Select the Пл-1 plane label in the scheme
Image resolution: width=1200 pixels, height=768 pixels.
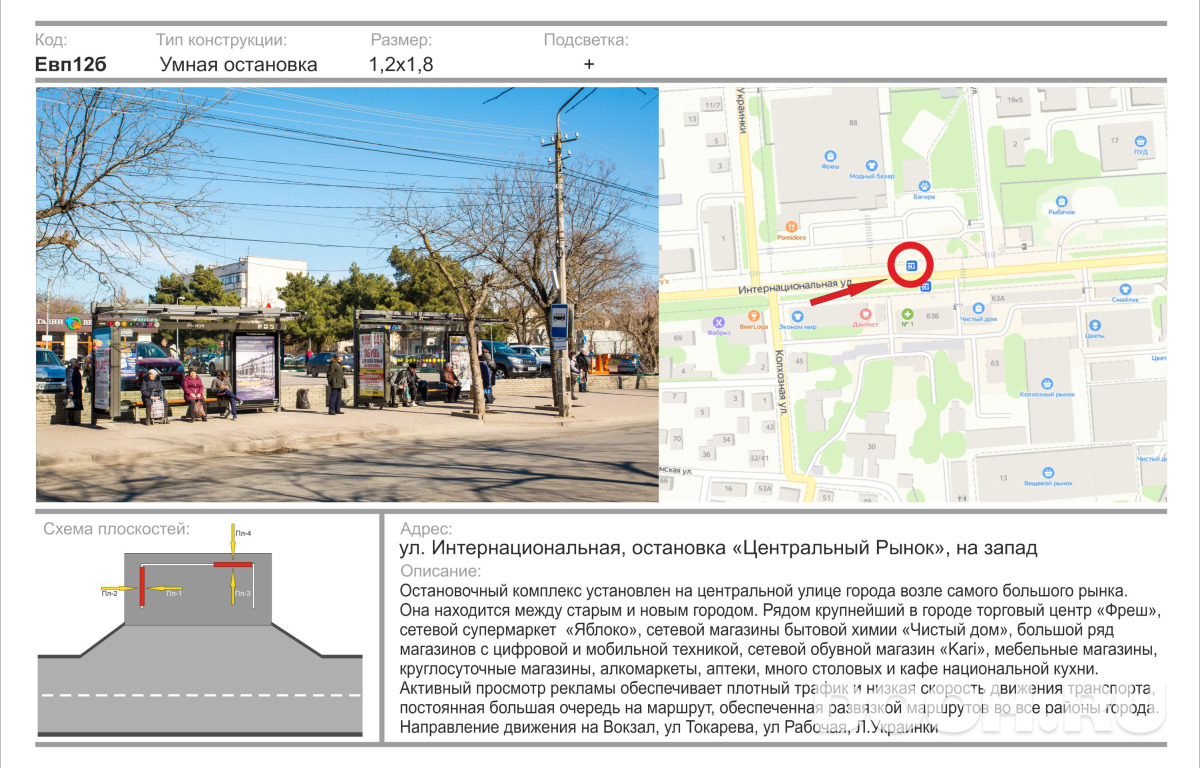coord(174,594)
